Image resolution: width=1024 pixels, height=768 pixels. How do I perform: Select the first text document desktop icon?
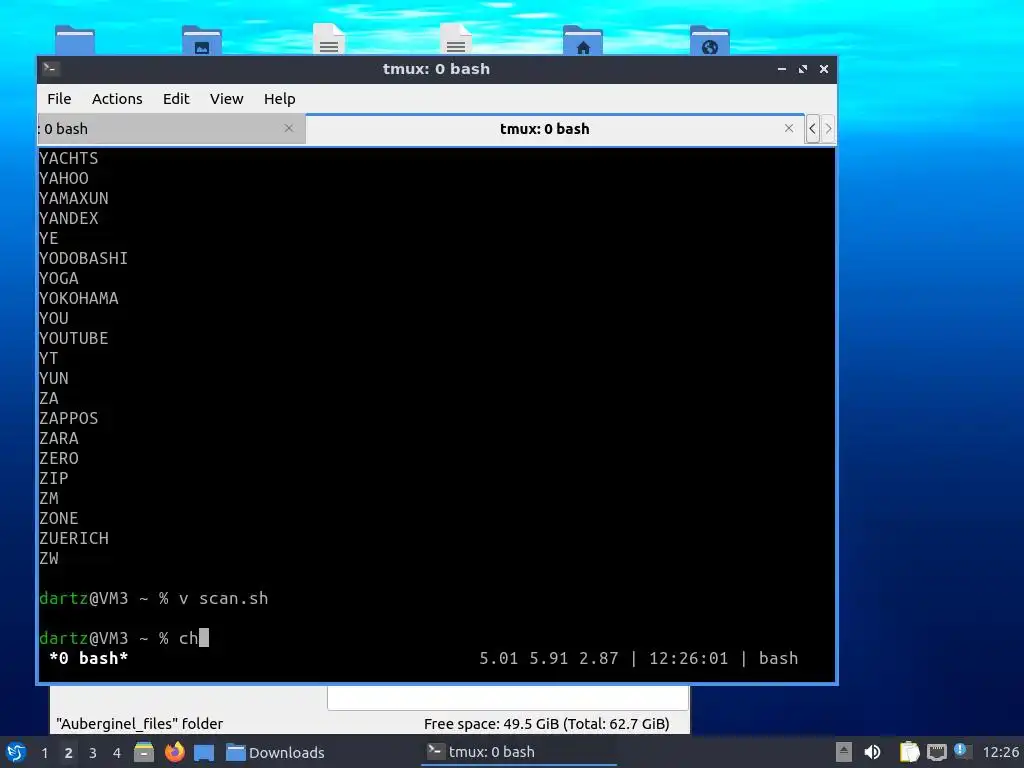point(328,39)
